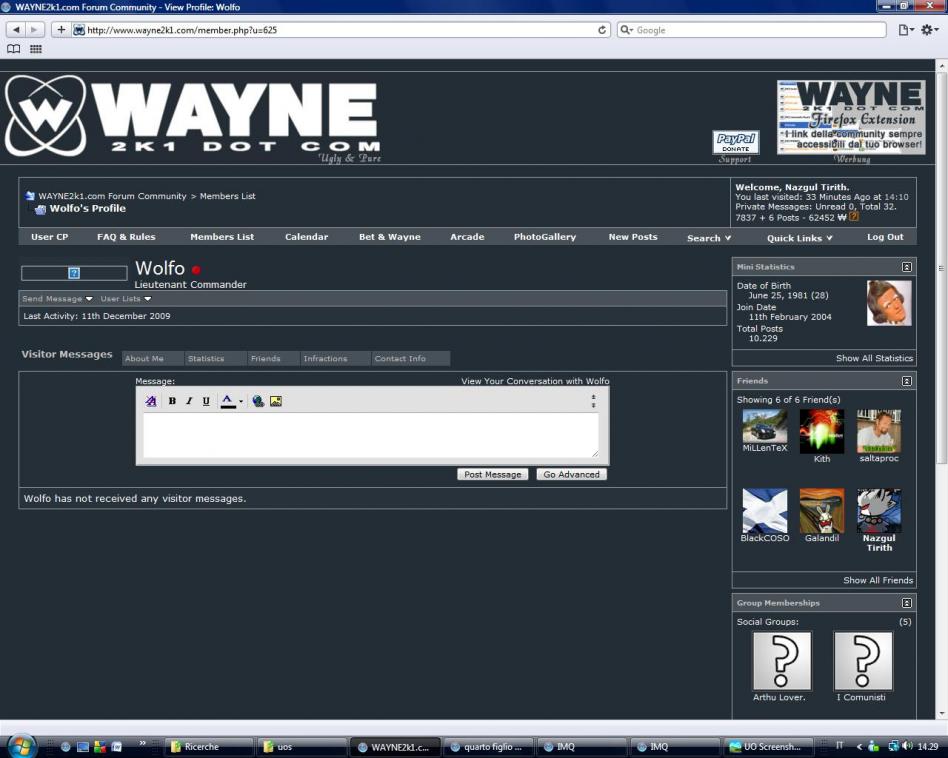This screenshot has height=758, width=948.
Task: Click the Post Message button
Action: click(x=493, y=475)
